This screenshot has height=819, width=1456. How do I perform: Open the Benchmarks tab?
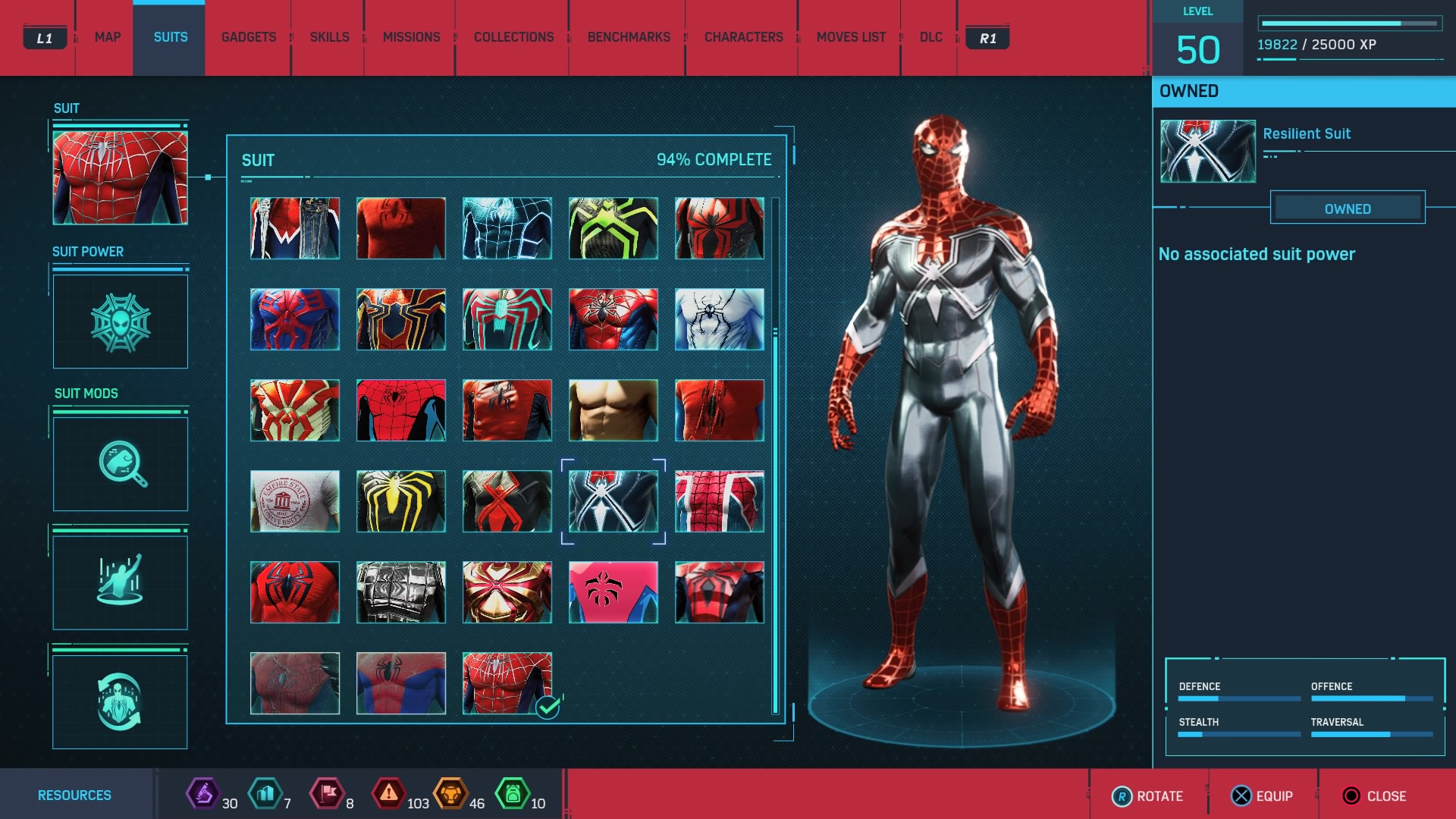pos(629,37)
